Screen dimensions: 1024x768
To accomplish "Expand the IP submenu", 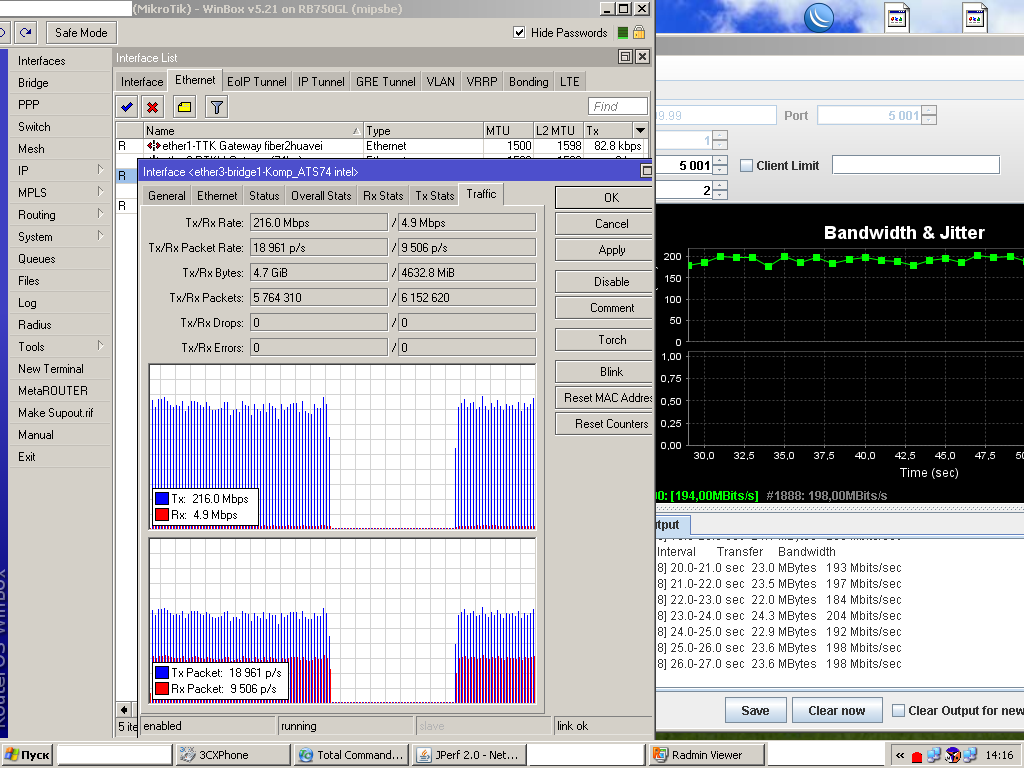I will (60, 171).
